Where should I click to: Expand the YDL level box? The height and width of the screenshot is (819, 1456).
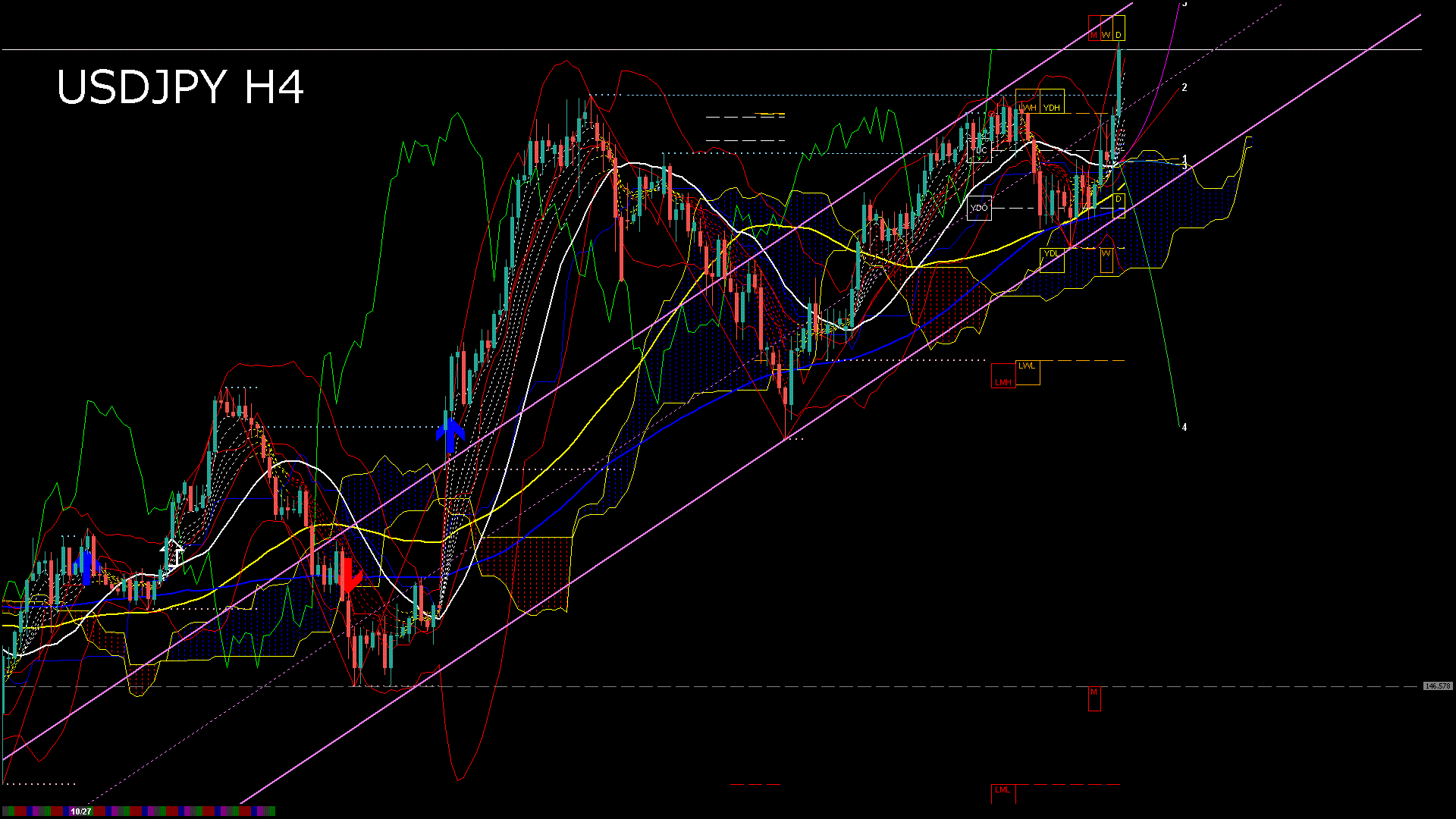click(x=1052, y=253)
